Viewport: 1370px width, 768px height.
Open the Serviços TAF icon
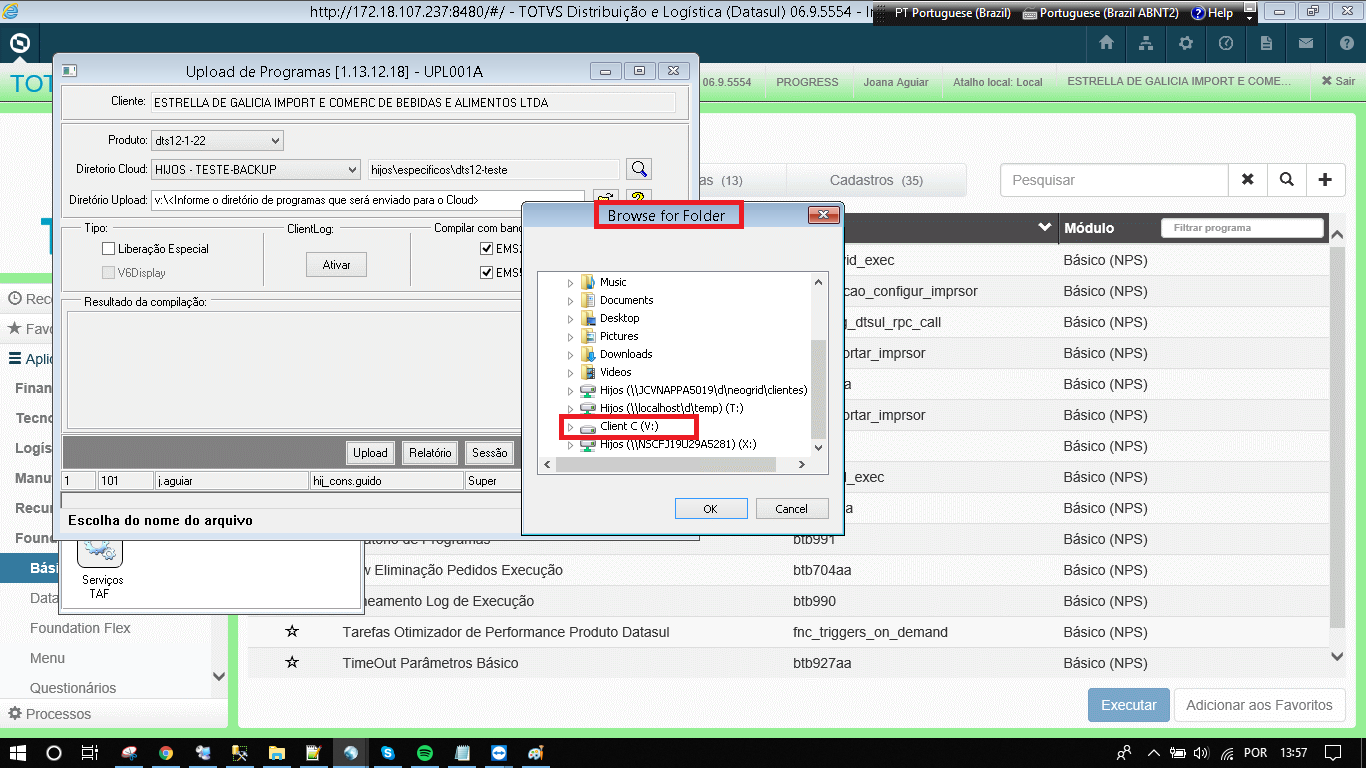pos(100,569)
